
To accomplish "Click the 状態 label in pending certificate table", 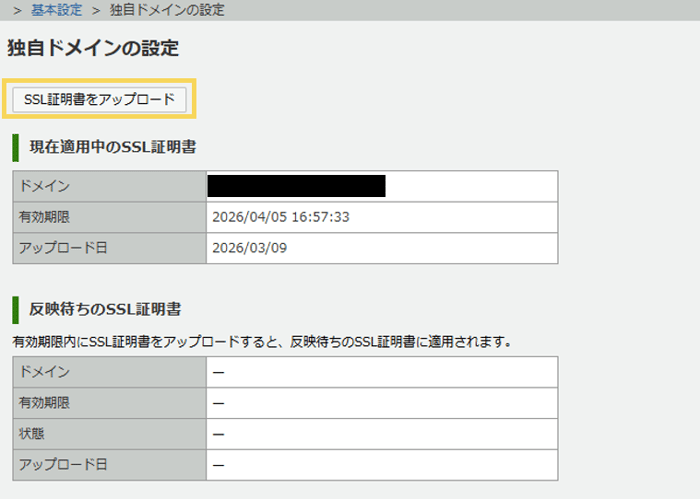I will pyautogui.click(x=32, y=434).
